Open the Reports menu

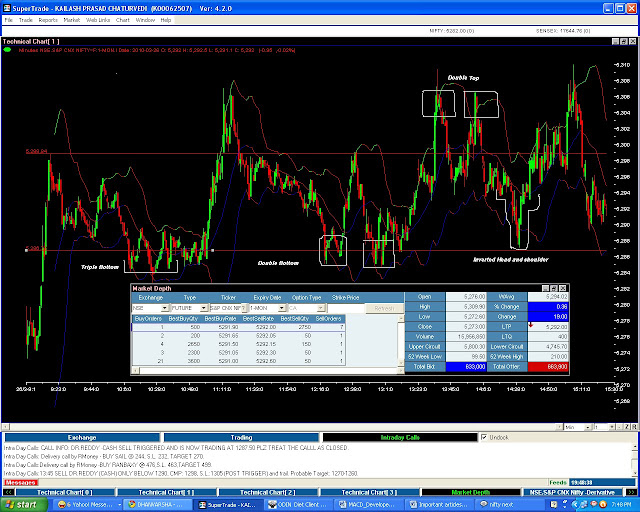(x=48, y=20)
